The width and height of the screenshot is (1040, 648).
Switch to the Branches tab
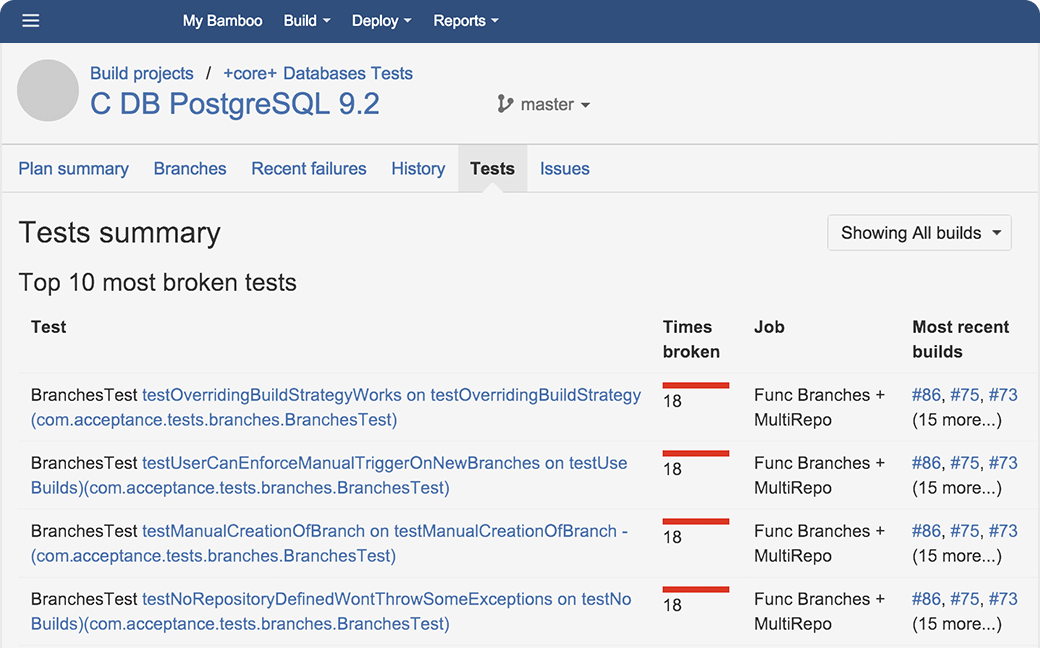190,168
